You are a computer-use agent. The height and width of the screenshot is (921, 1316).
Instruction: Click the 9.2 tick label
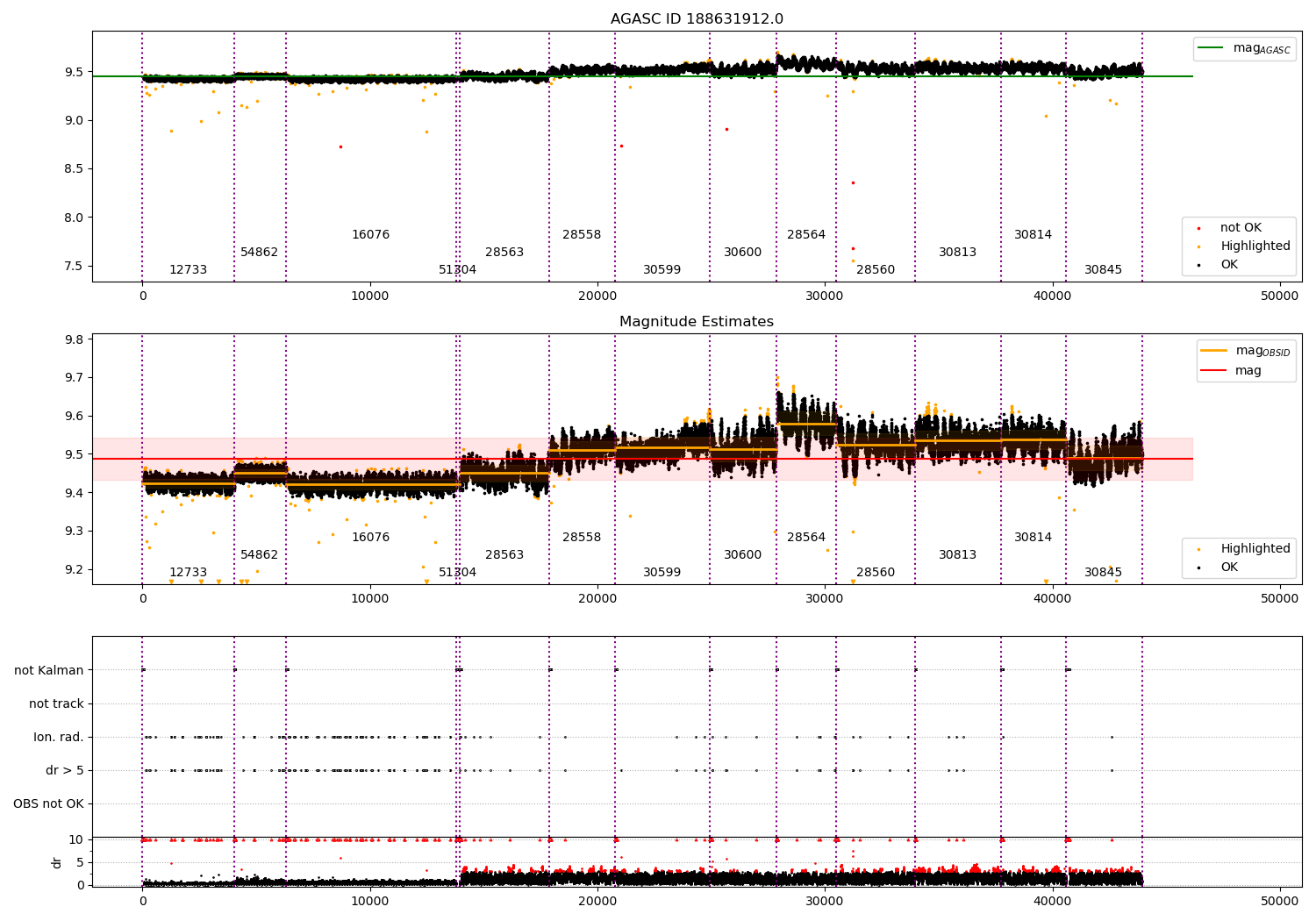pyautogui.click(x=74, y=569)
